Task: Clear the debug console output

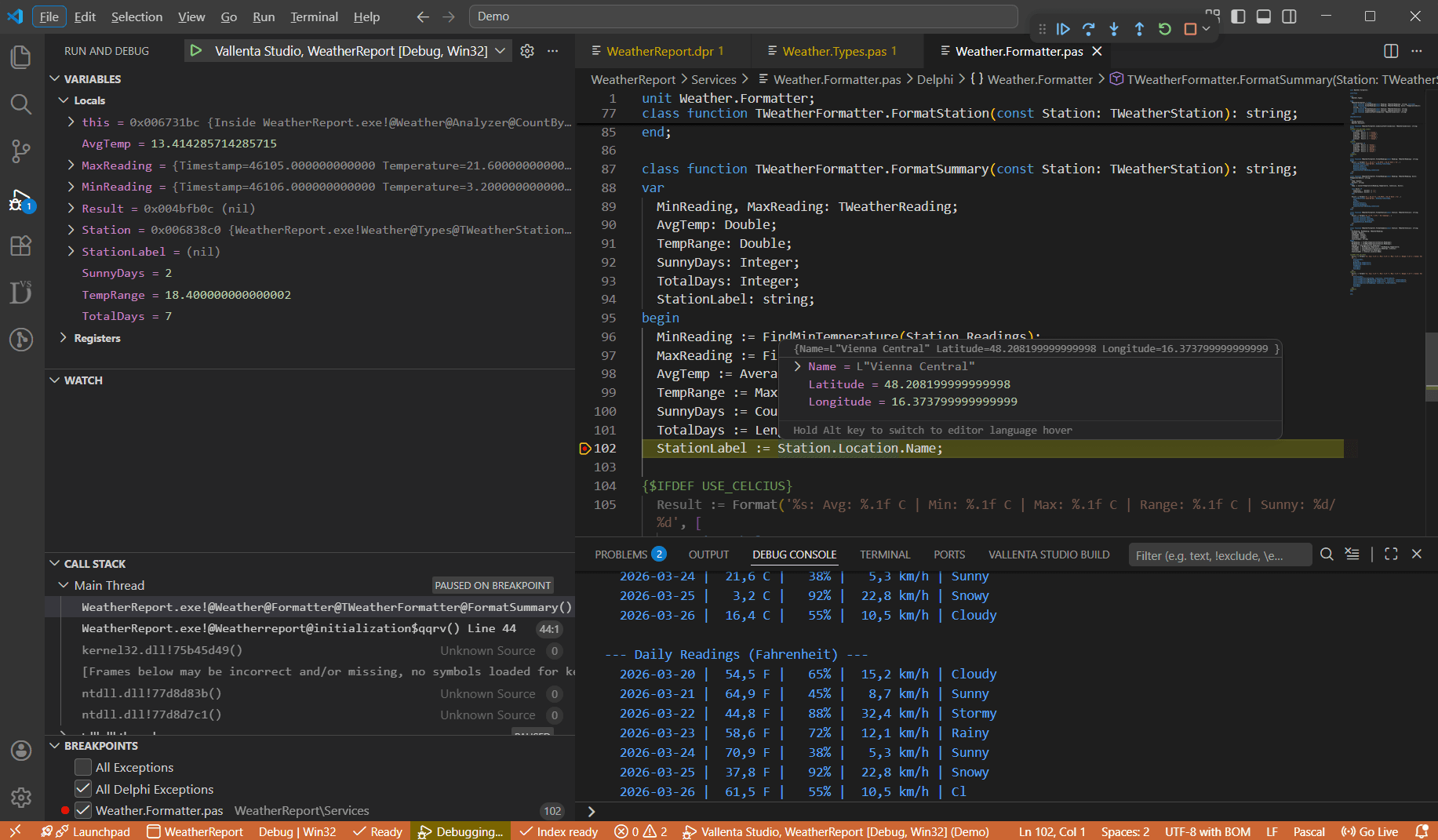Action: click(x=1352, y=555)
